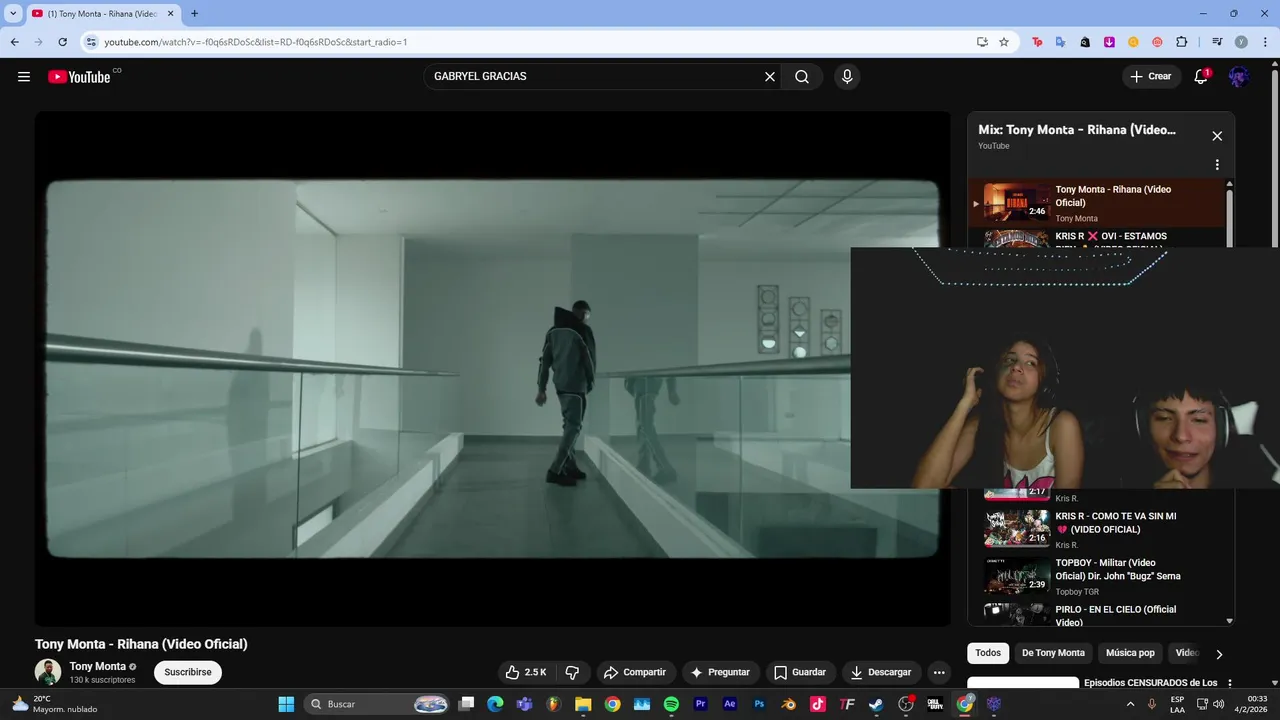This screenshot has height=720, width=1280.
Task: Open After Effects from taskbar
Action: pos(730,704)
